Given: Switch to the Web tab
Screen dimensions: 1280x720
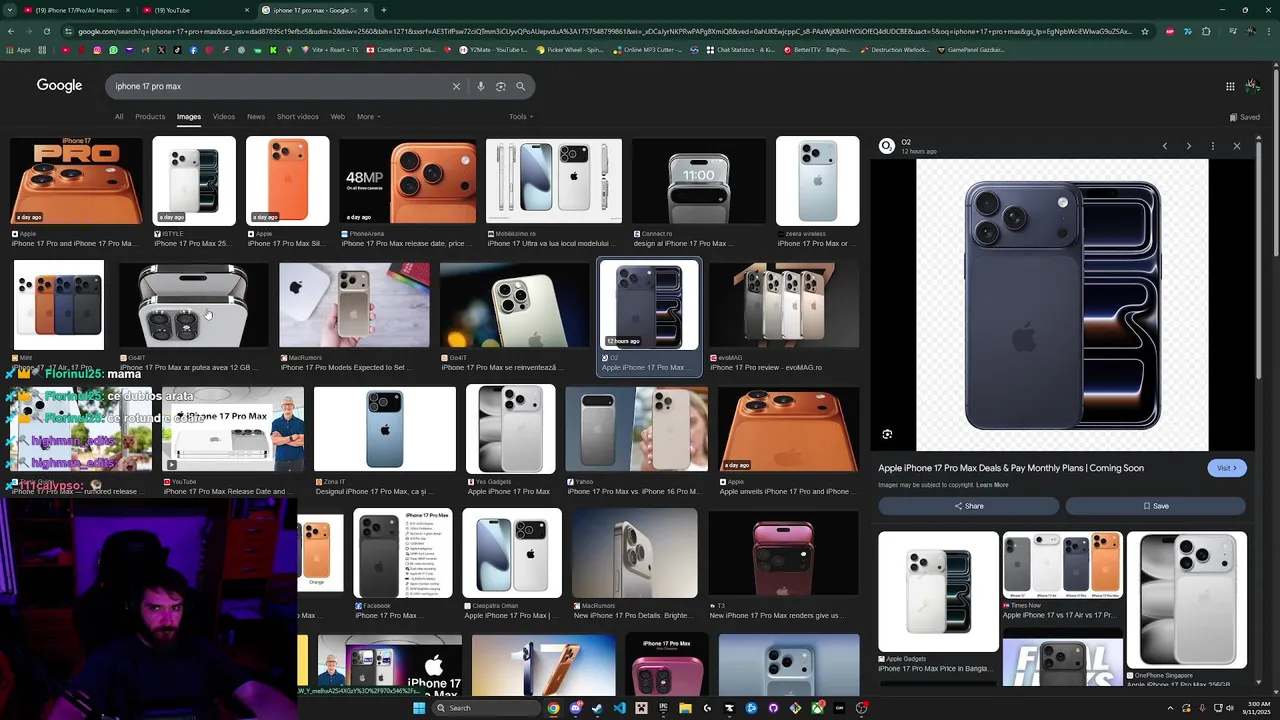Looking at the screenshot, I should (x=338, y=117).
